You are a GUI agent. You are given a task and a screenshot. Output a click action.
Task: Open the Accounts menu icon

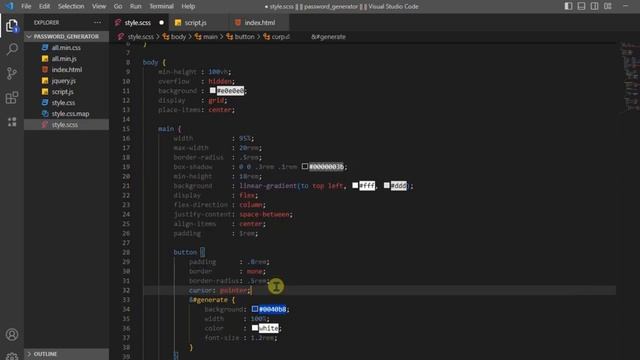pos(12,335)
